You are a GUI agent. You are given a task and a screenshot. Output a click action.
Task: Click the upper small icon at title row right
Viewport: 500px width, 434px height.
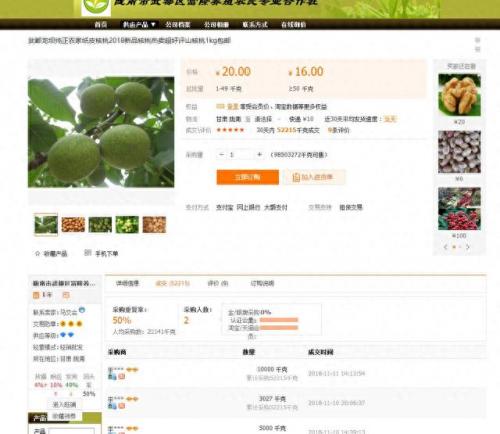[x=477, y=40]
